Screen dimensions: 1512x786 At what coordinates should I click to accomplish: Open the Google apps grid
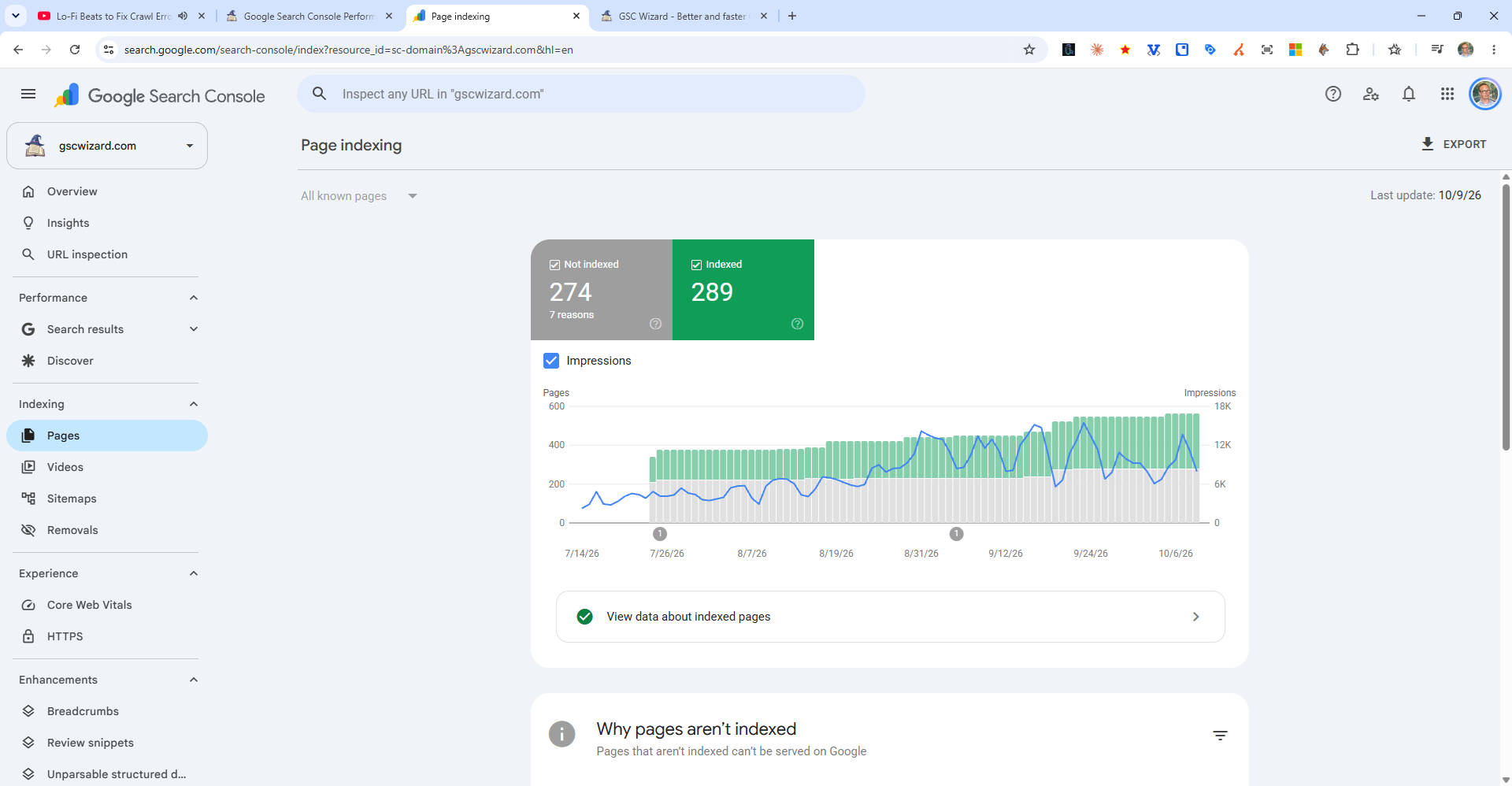pyautogui.click(x=1447, y=95)
